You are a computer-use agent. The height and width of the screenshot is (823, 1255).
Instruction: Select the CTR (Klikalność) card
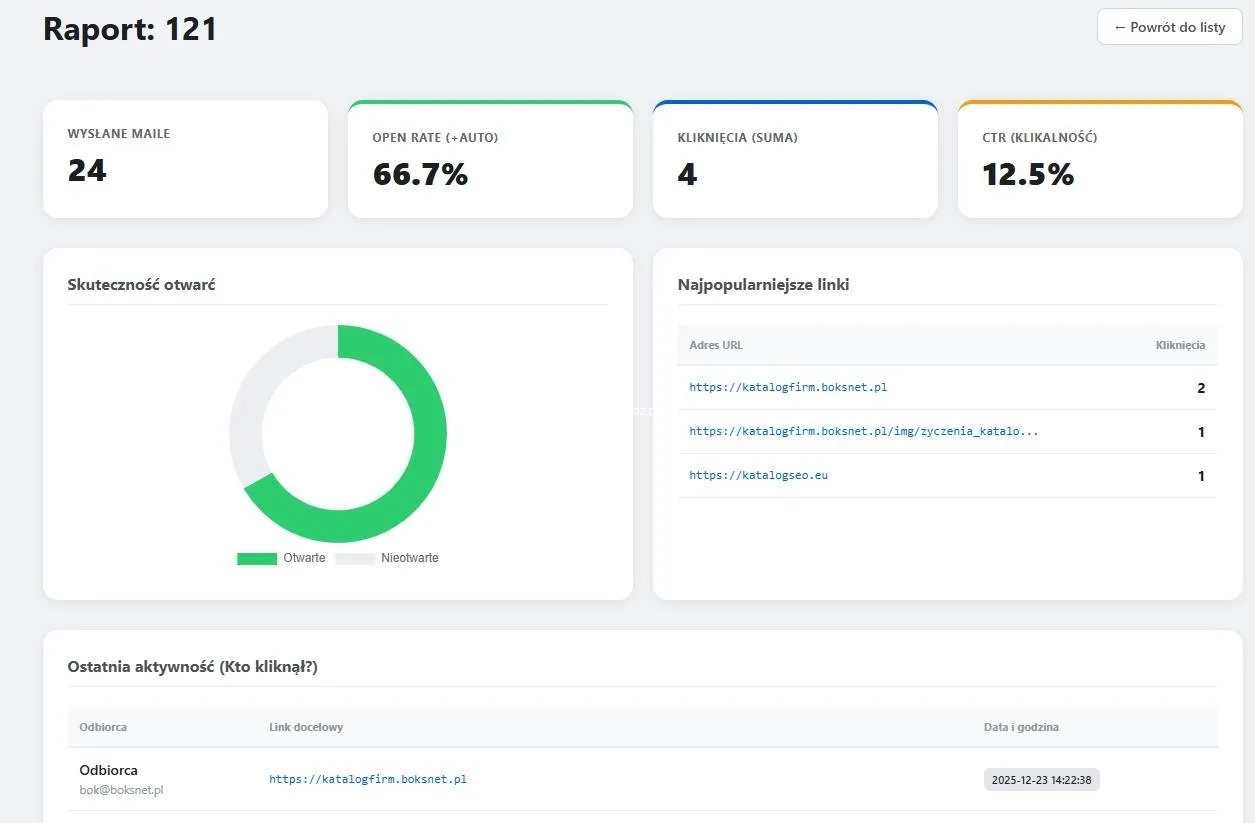[1100, 159]
